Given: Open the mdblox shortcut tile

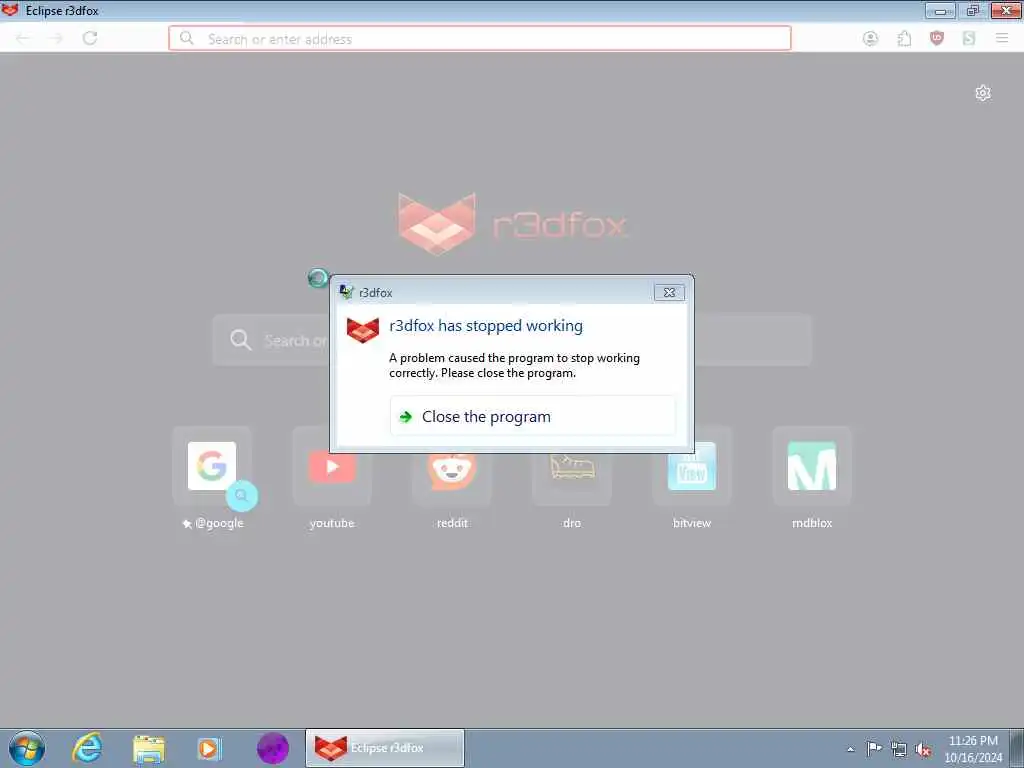Looking at the screenshot, I should click(x=812, y=466).
